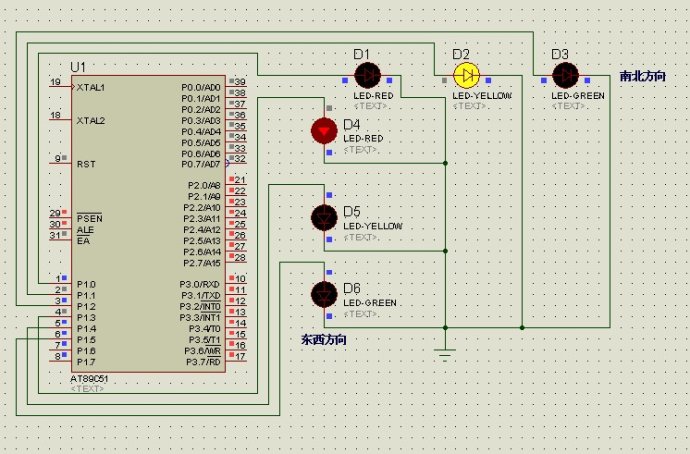Click the EA pin label
690x454 pixels.
click(83, 241)
